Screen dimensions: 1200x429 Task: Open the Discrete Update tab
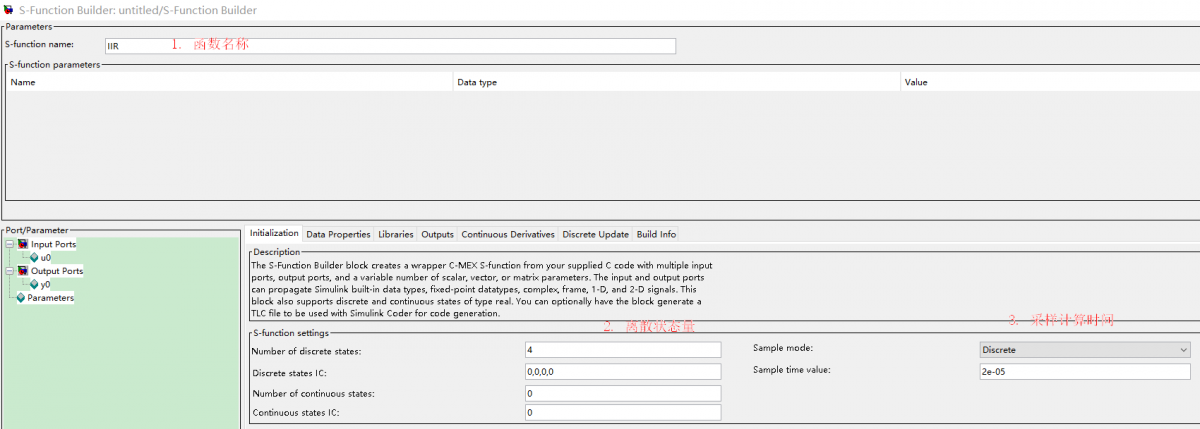click(596, 235)
